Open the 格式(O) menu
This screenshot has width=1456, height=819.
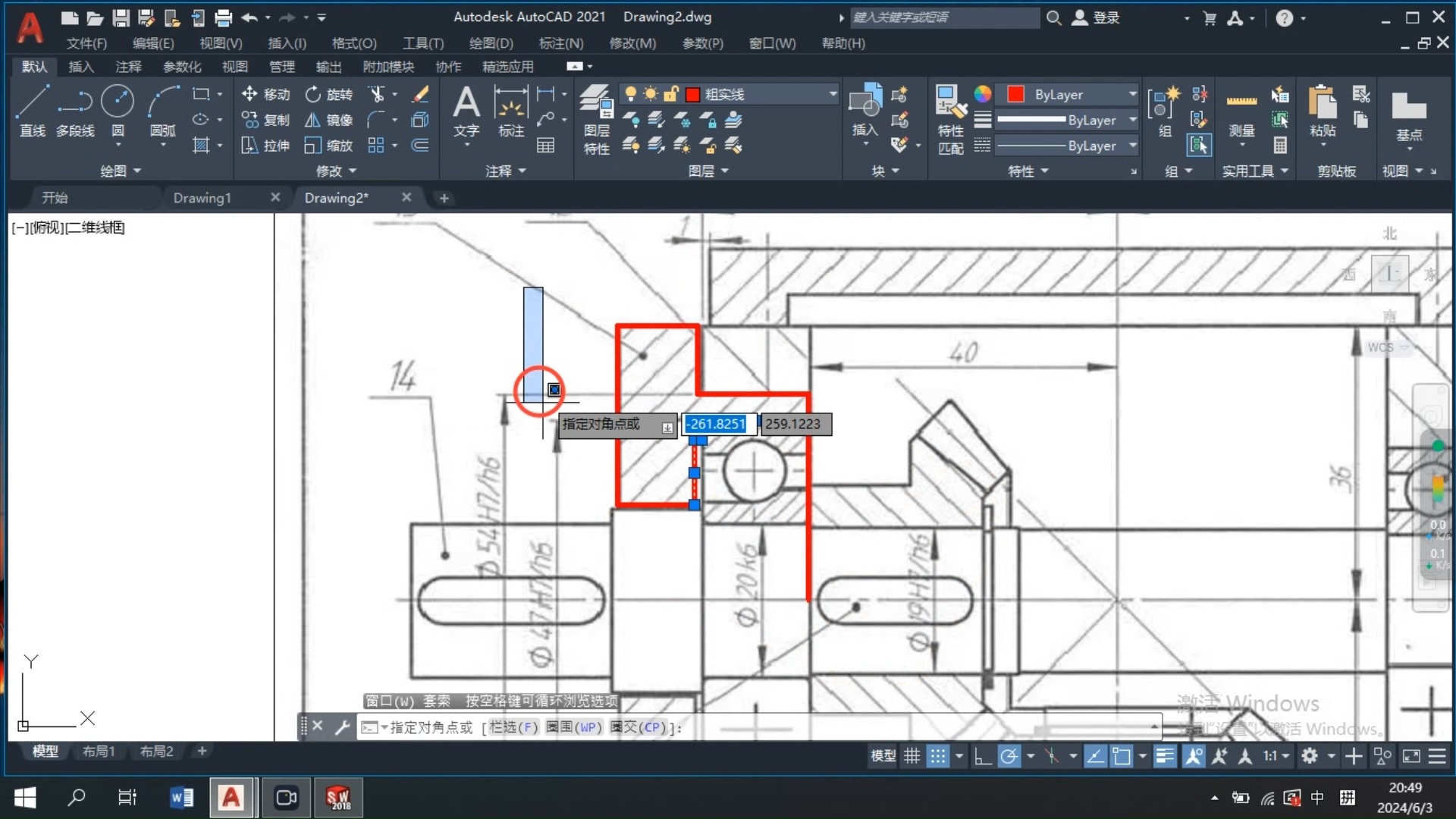[x=354, y=43]
